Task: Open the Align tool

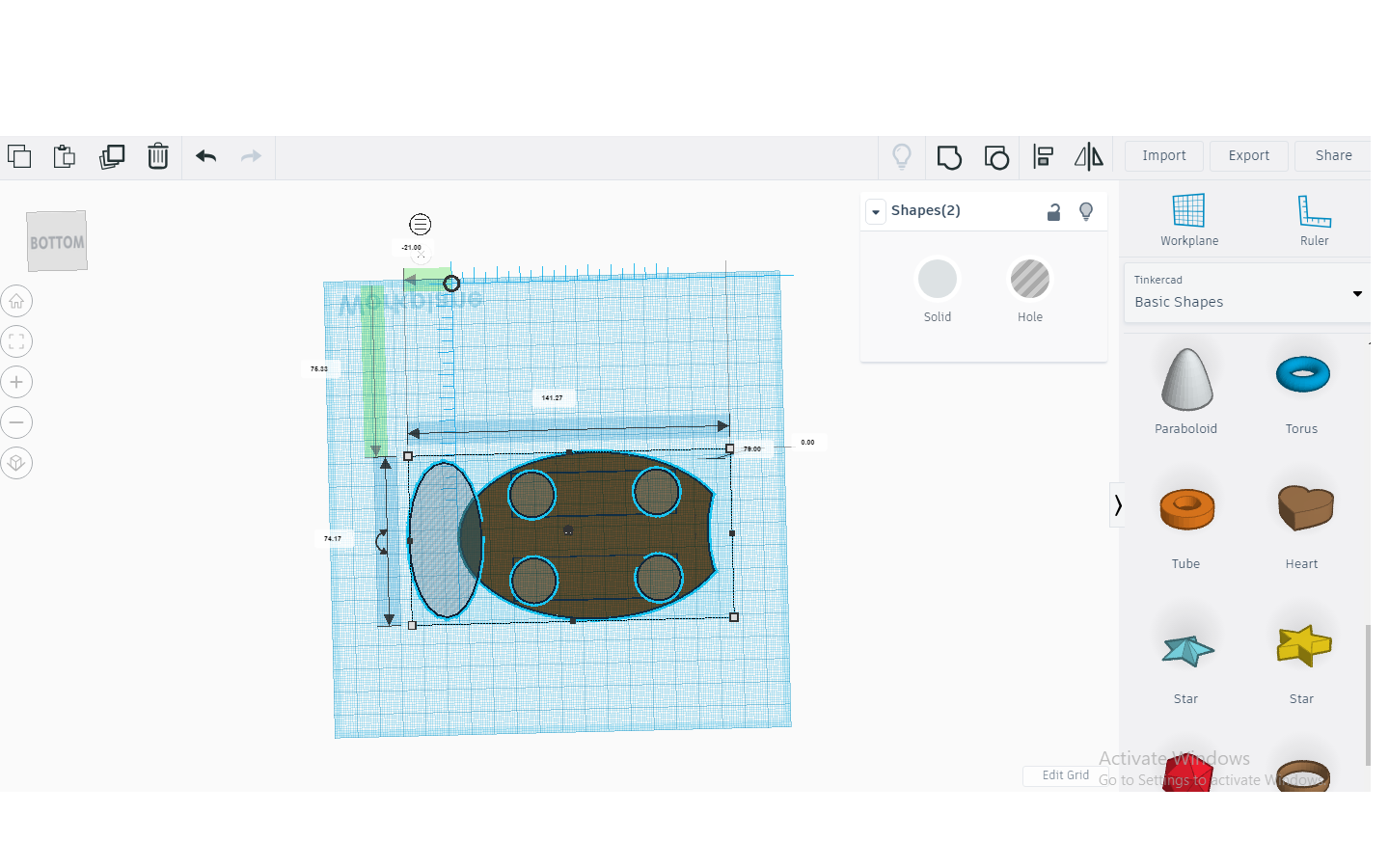Action: [x=1043, y=157]
